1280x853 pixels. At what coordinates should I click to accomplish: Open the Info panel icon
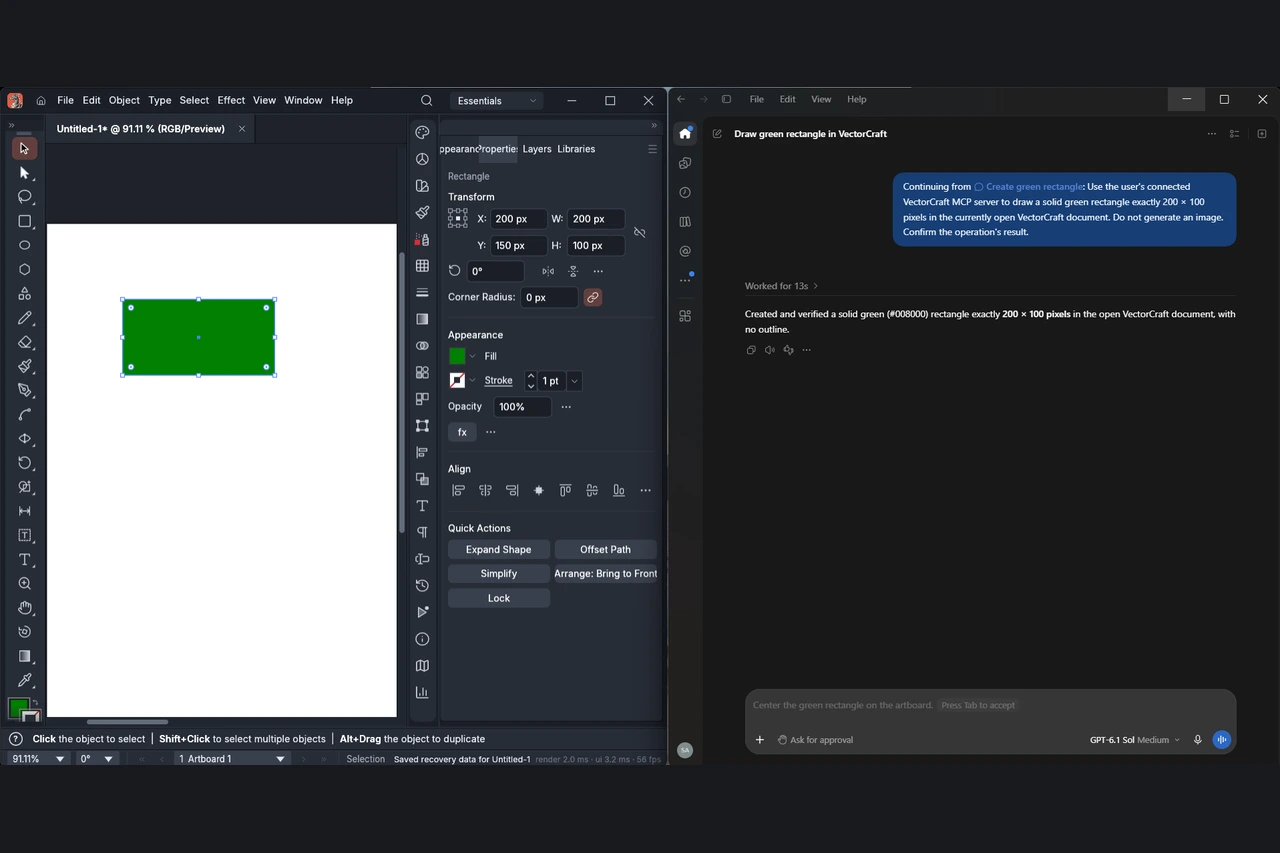pyautogui.click(x=422, y=639)
